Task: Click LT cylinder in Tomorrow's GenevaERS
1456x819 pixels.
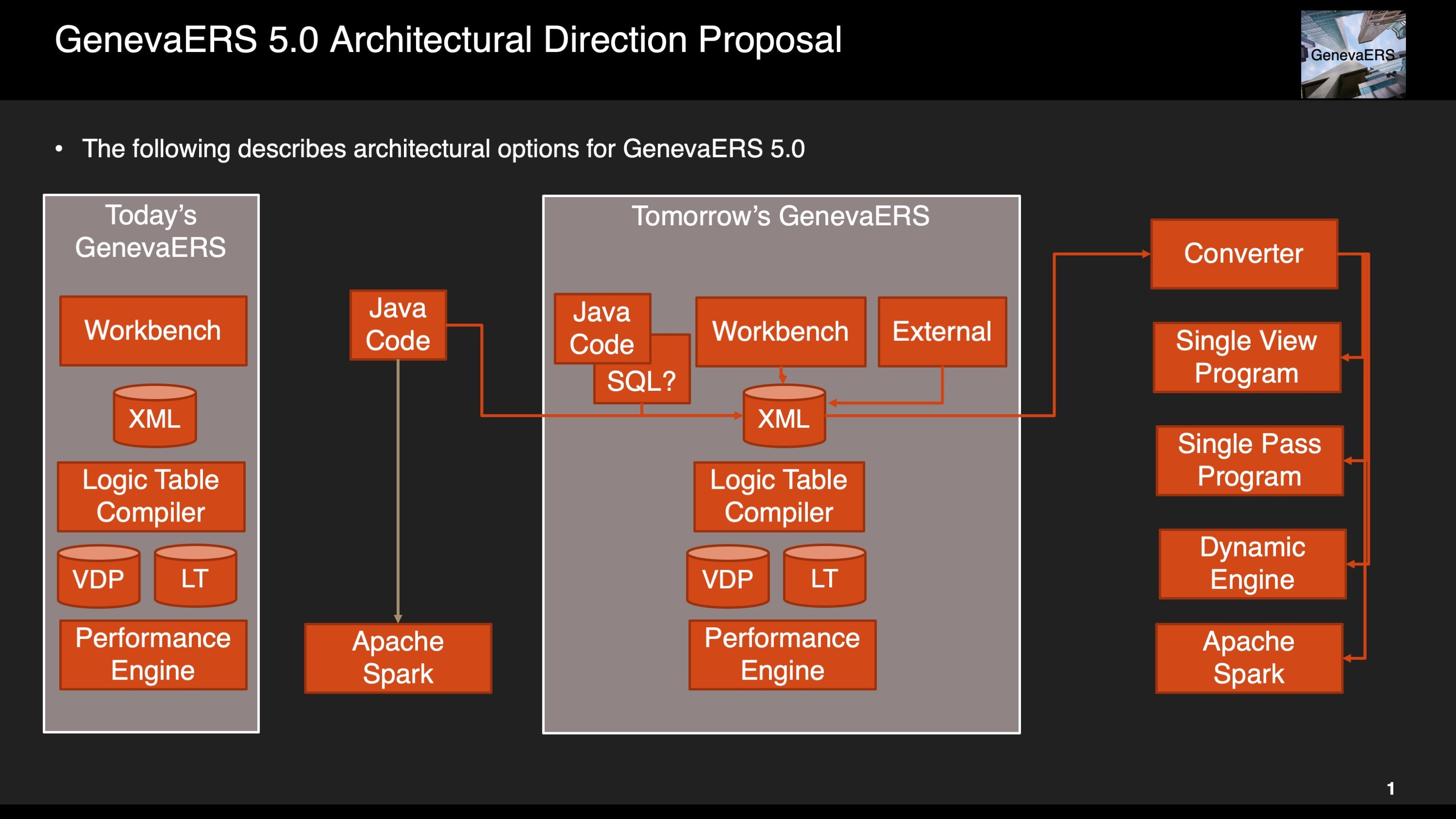Action: pos(825,576)
